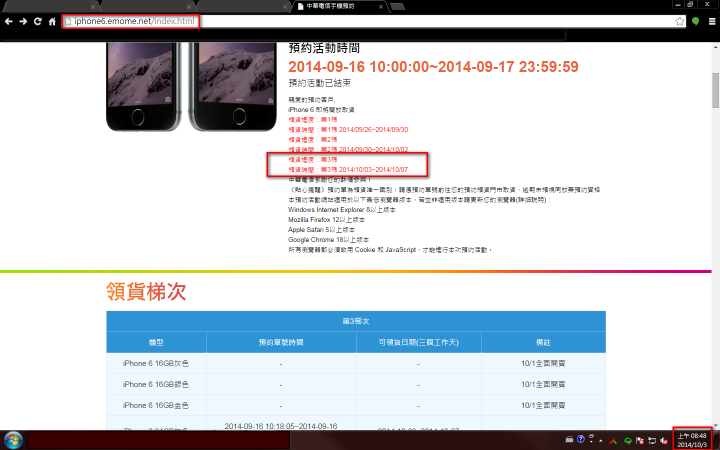
Task: Click the iPhone 6 即將開放取貨 line
Action: pyautogui.click(x=321, y=109)
